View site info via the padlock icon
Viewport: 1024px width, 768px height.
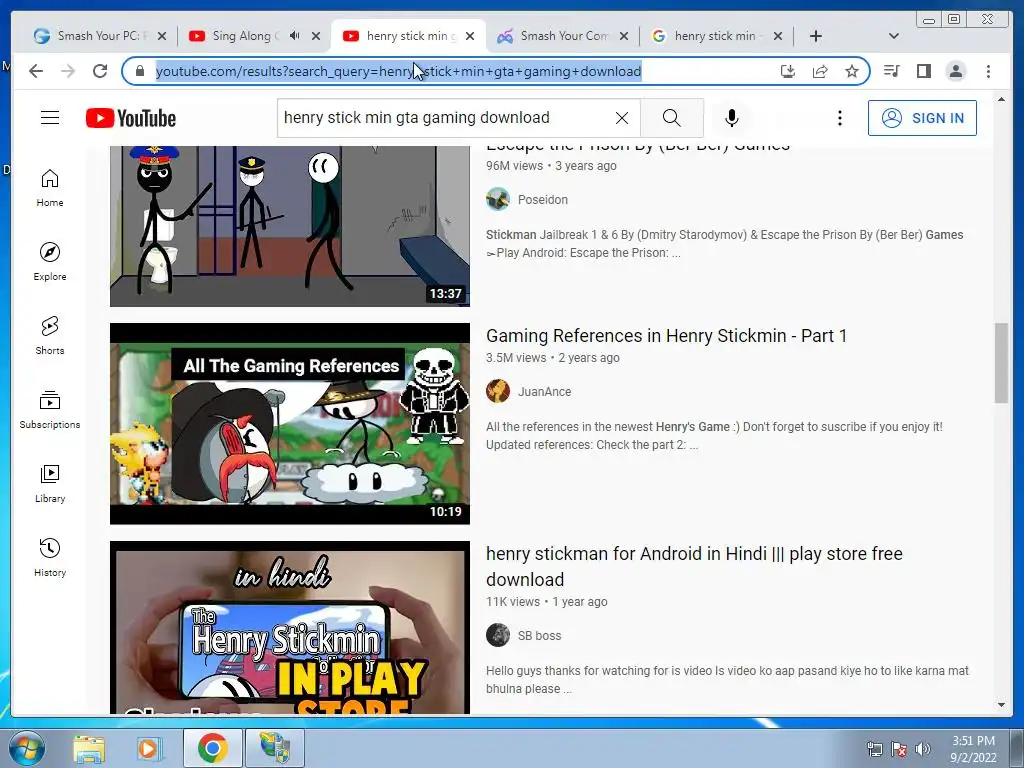coord(140,71)
